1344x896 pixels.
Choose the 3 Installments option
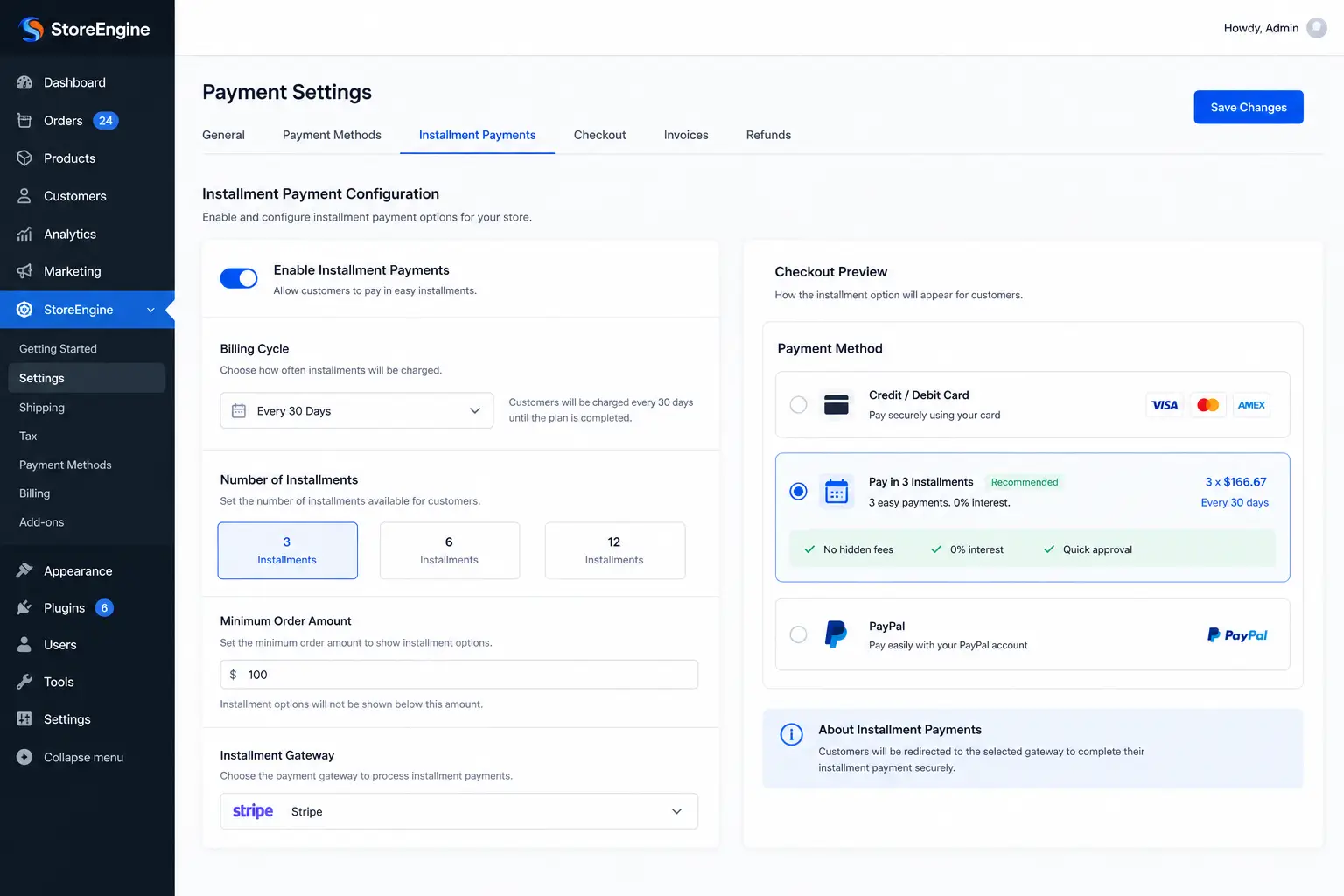click(287, 550)
